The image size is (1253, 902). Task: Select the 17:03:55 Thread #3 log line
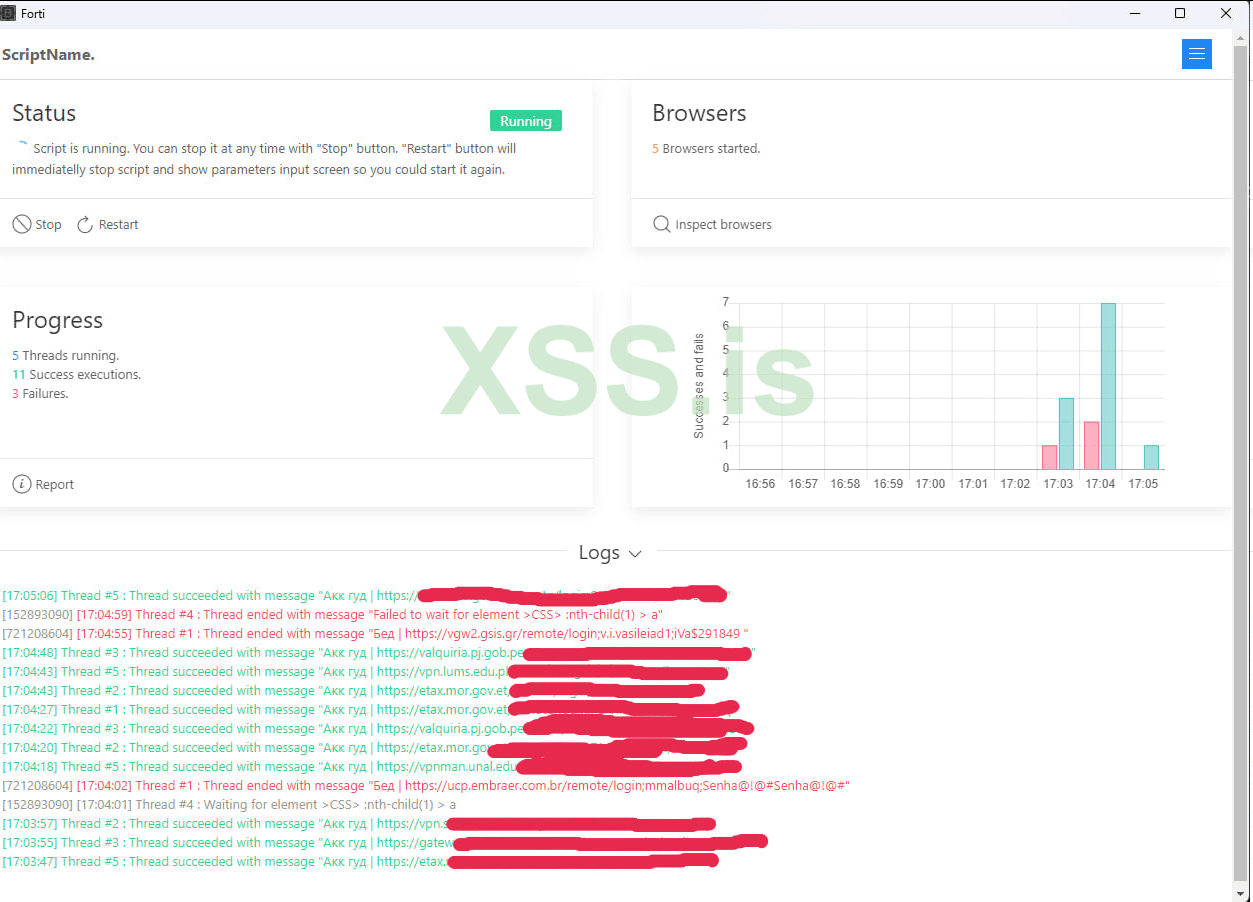click(385, 842)
